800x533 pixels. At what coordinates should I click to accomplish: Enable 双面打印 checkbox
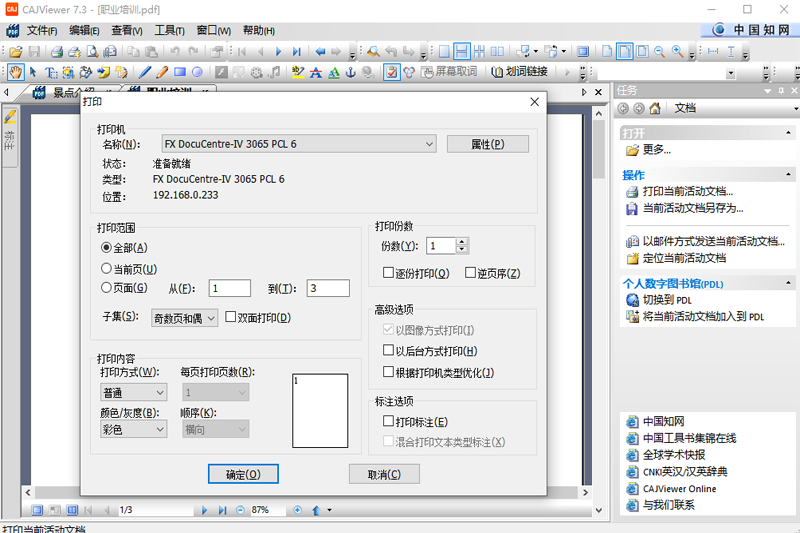point(232,318)
